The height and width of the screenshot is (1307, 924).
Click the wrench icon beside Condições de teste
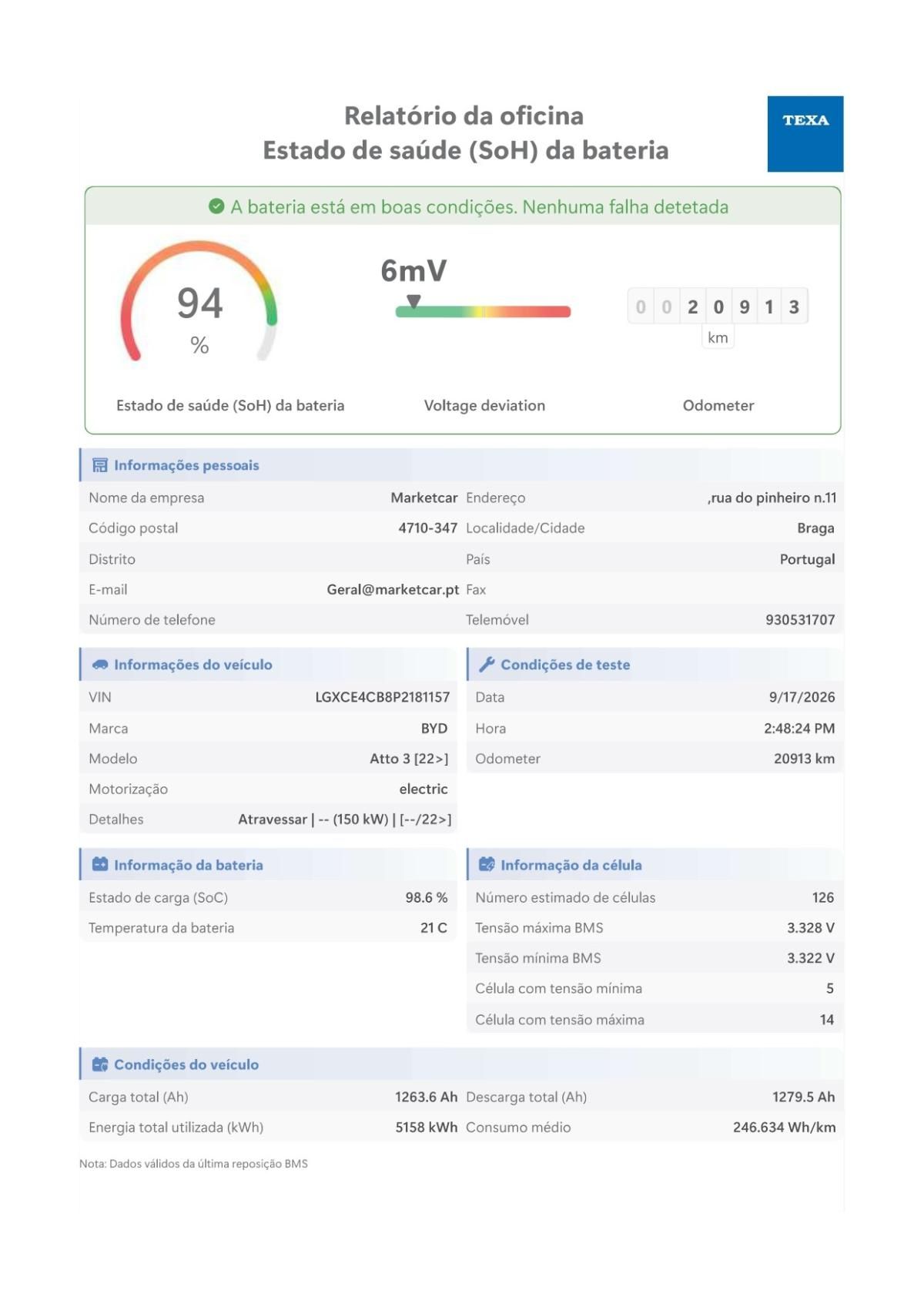(487, 665)
